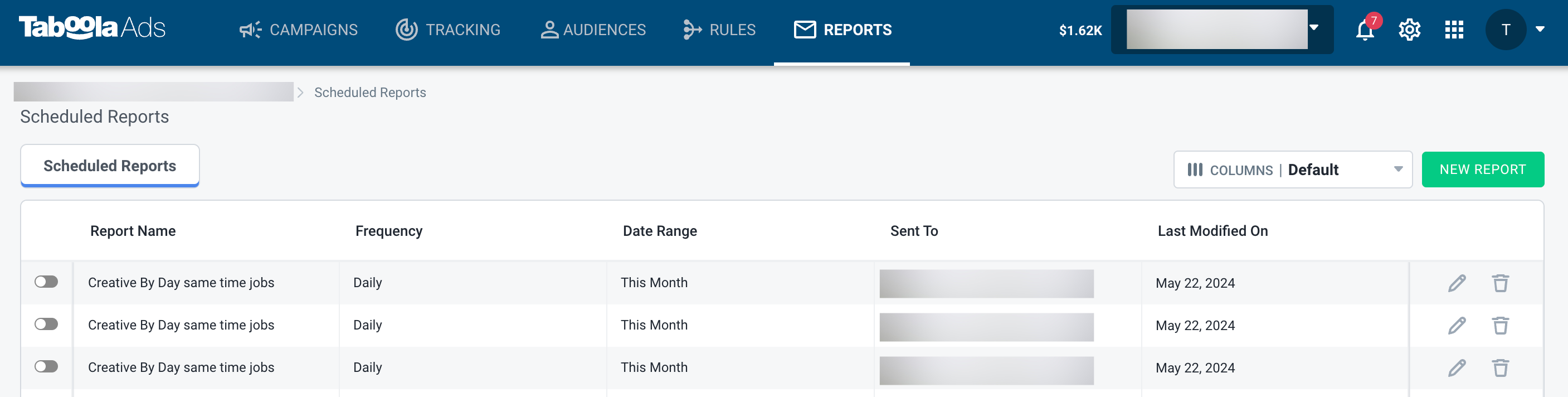The height and width of the screenshot is (397, 1568).
Task: Open the Audiences section
Action: pos(593,30)
